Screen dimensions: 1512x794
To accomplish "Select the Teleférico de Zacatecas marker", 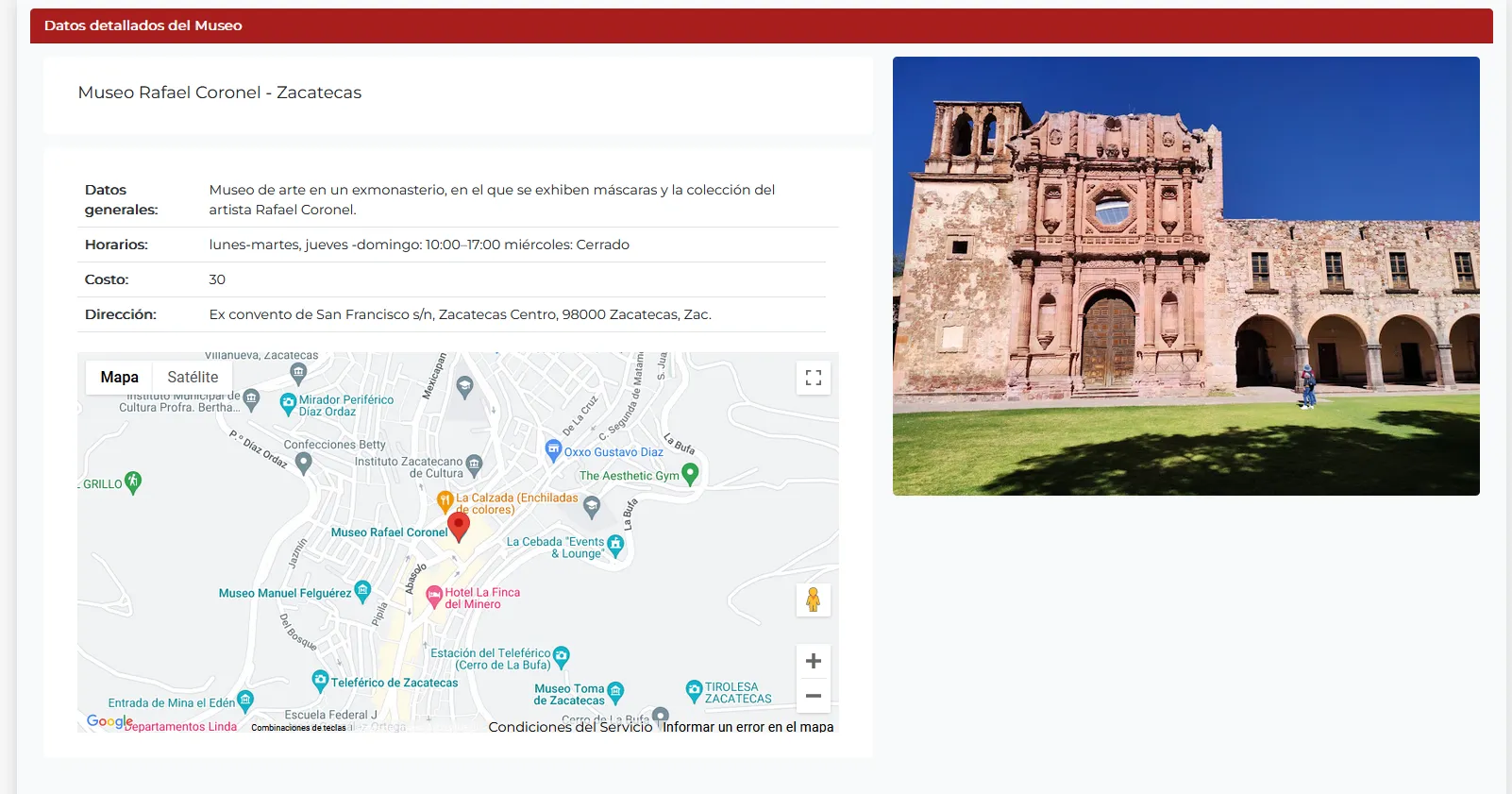I will pos(321,681).
